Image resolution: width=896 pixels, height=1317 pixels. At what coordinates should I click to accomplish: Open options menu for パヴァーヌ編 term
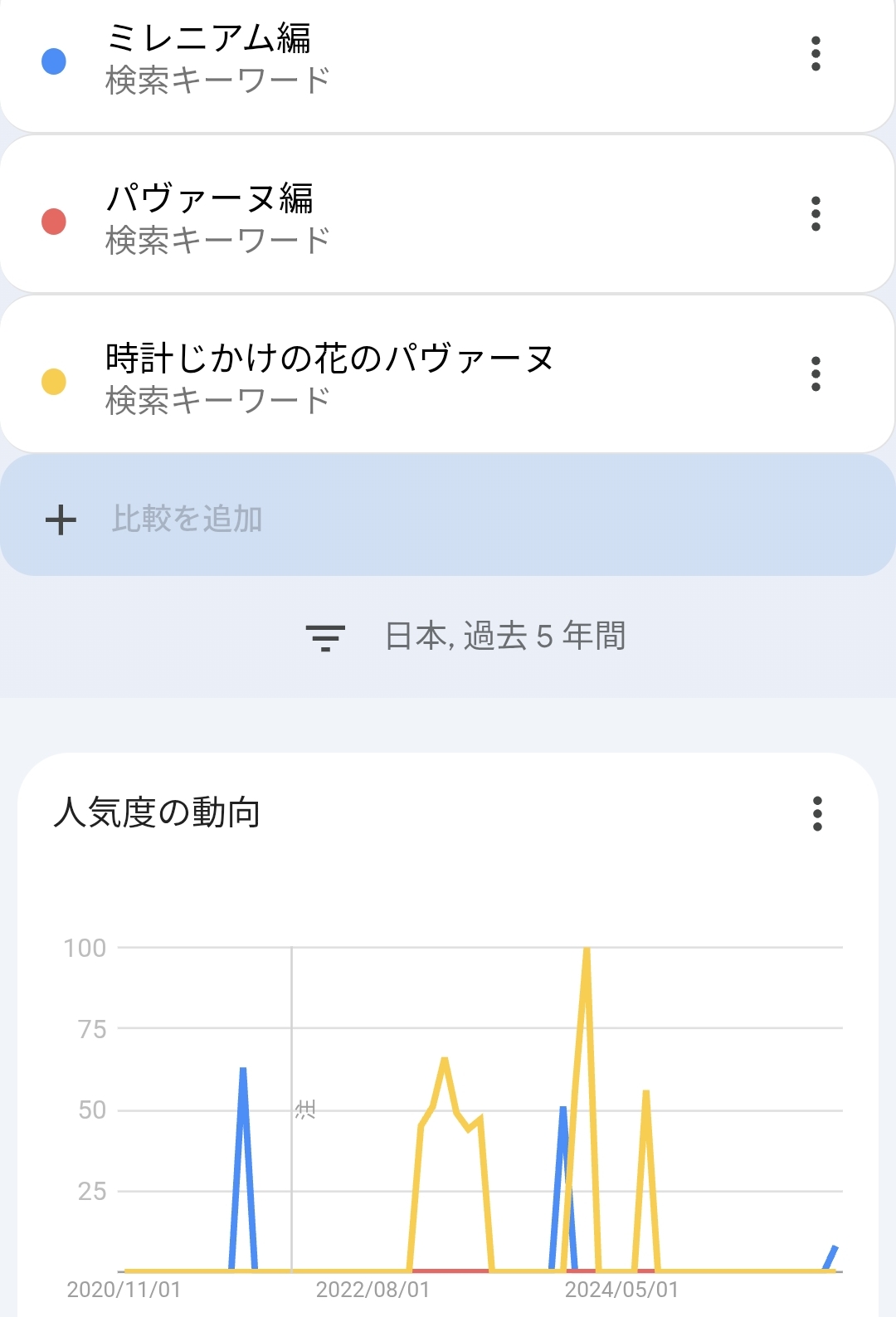tap(816, 214)
